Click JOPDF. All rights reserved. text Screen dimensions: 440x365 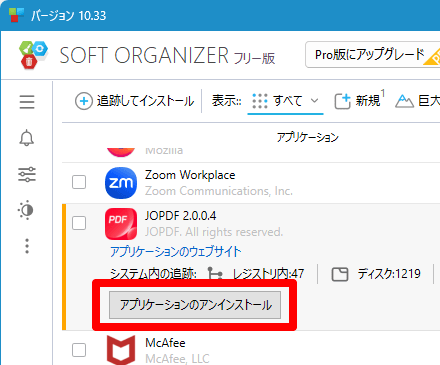(x=214, y=232)
